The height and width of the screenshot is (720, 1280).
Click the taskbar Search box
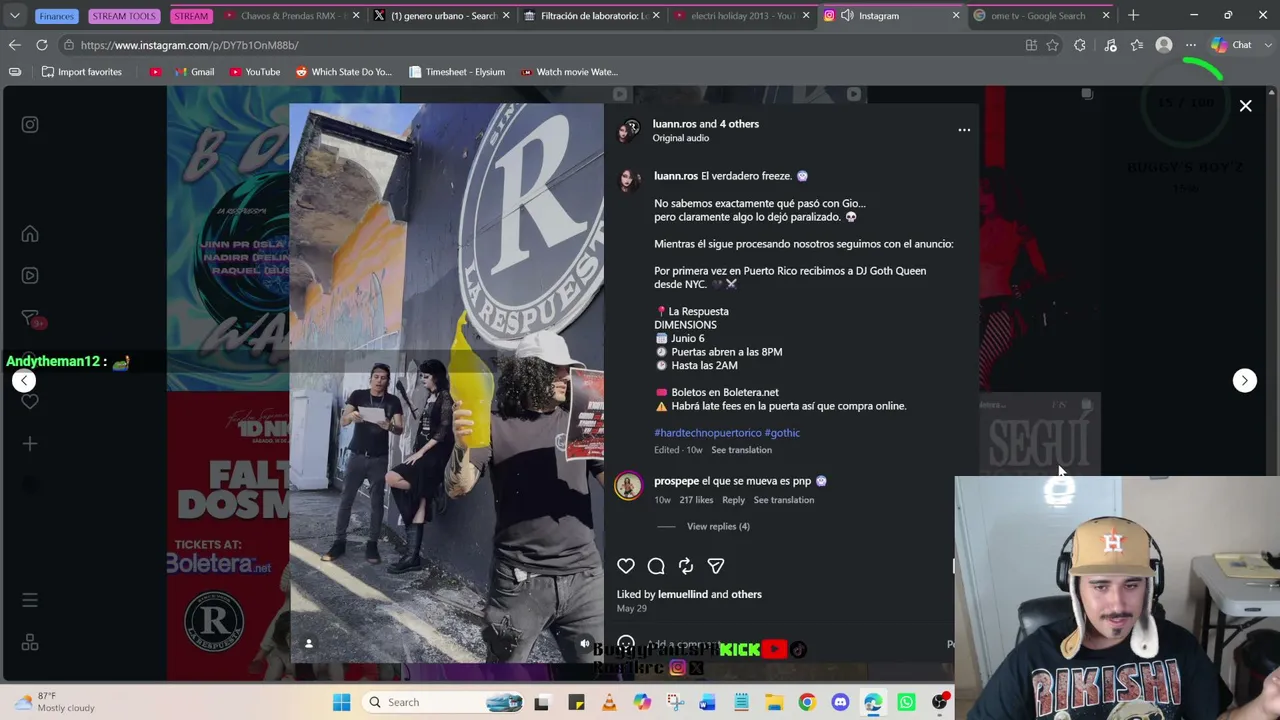pyautogui.click(x=443, y=702)
